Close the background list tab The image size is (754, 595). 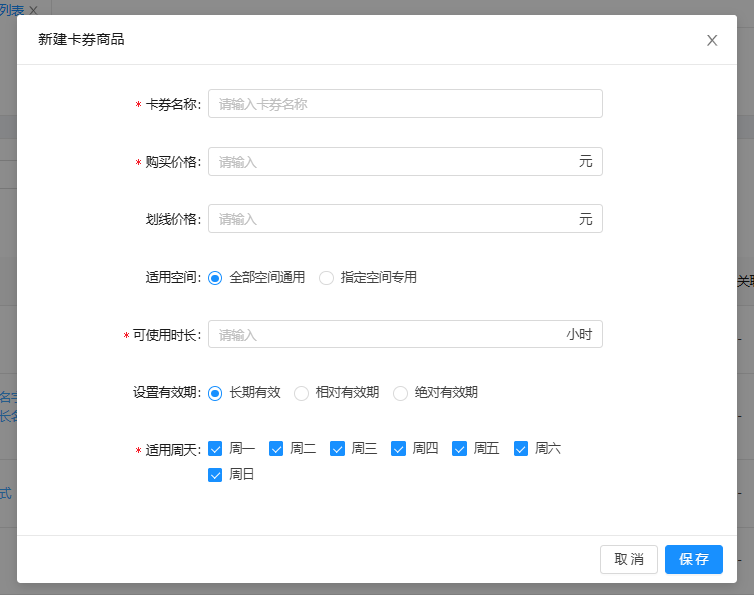pyautogui.click(x=33, y=10)
